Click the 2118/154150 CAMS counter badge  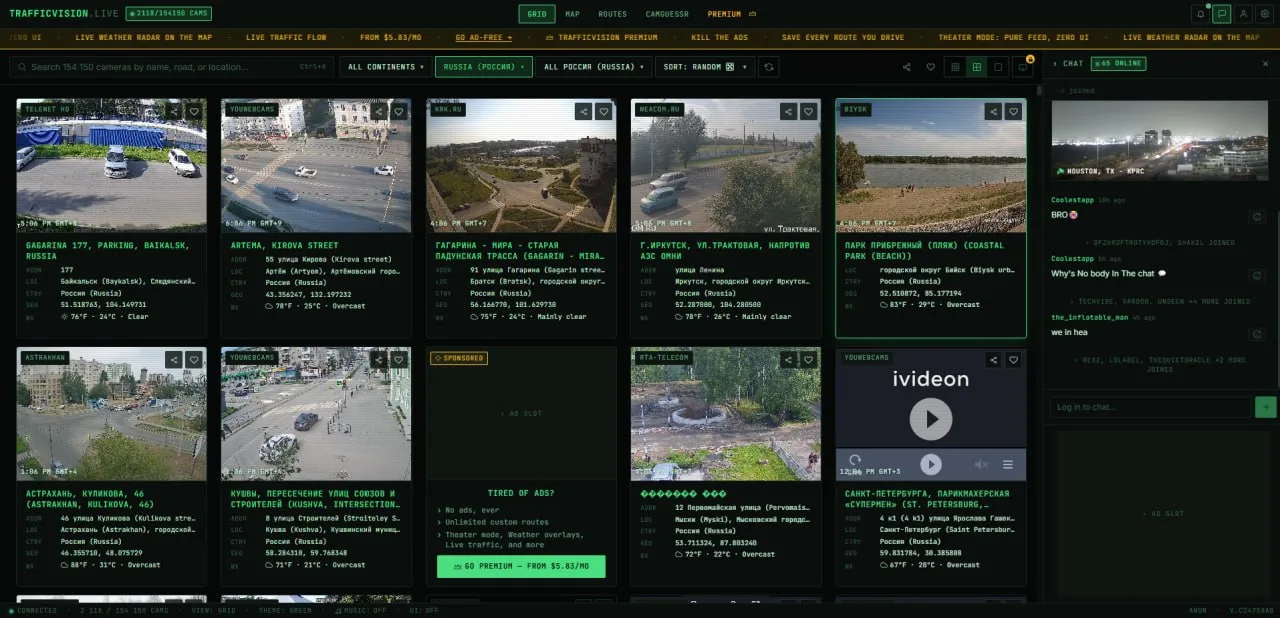click(x=167, y=14)
